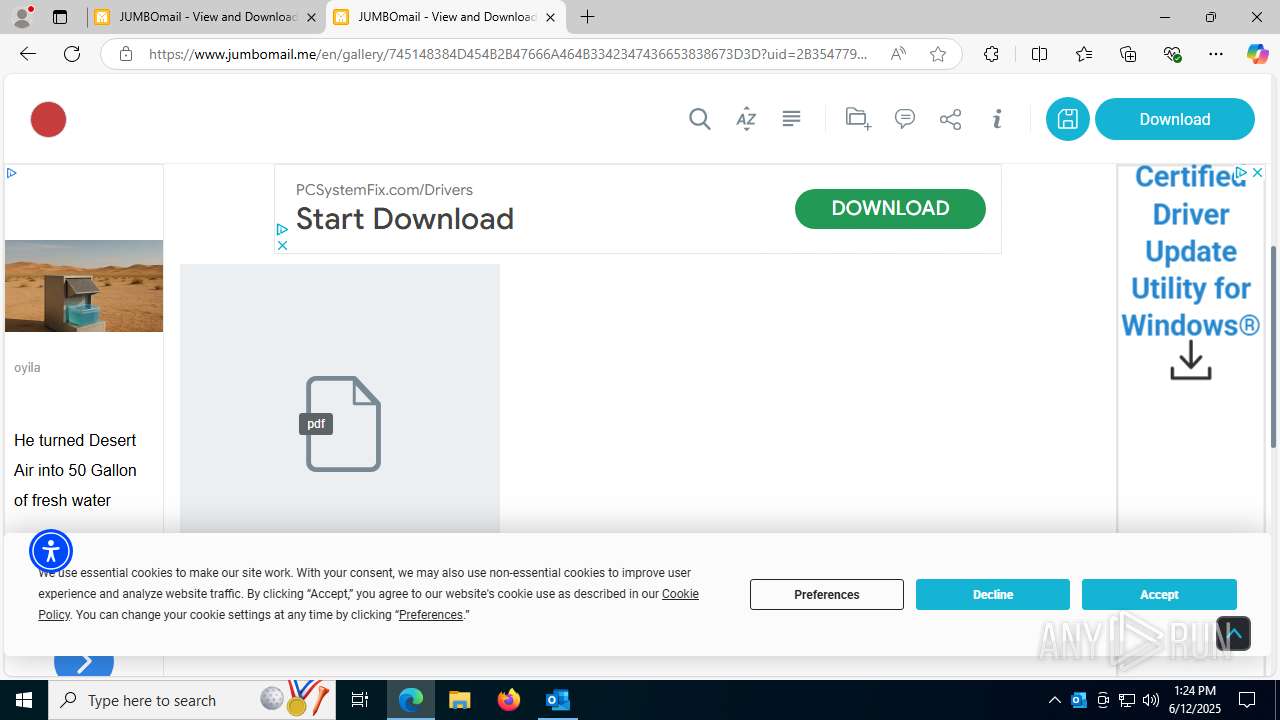The width and height of the screenshot is (1280, 720).
Task: Open the accessibility widget icon
Action: click(x=51, y=551)
